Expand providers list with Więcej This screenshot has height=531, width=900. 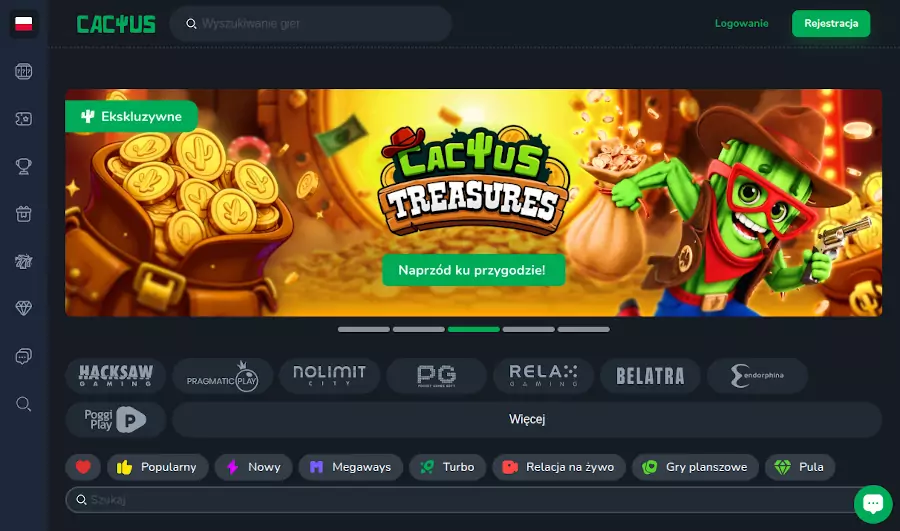[x=527, y=420]
